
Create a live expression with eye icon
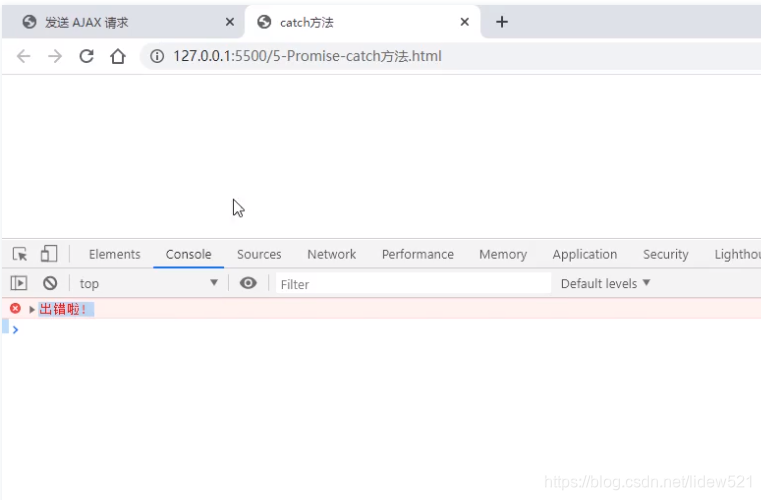pos(248,283)
